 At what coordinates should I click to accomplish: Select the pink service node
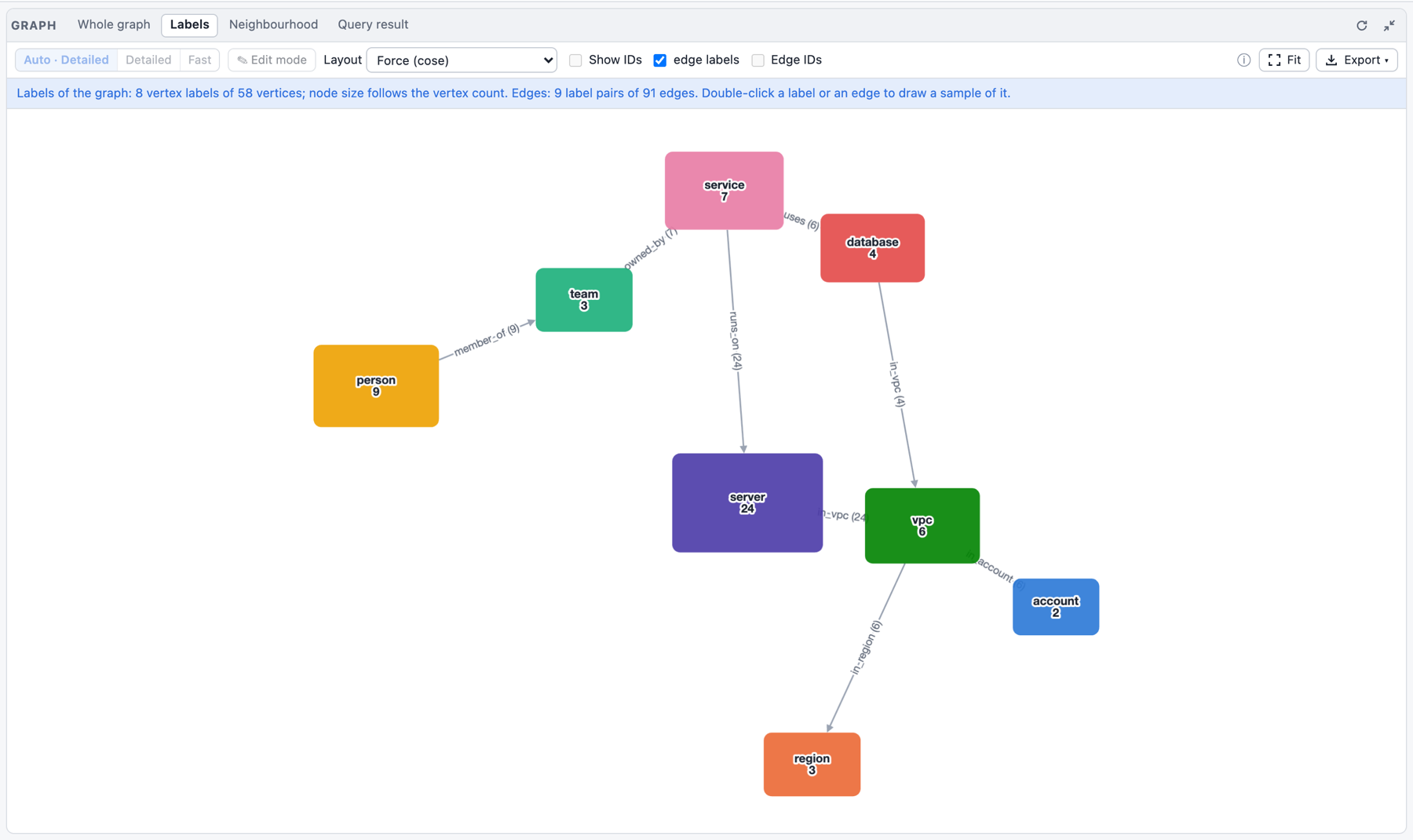(x=724, y=191)
